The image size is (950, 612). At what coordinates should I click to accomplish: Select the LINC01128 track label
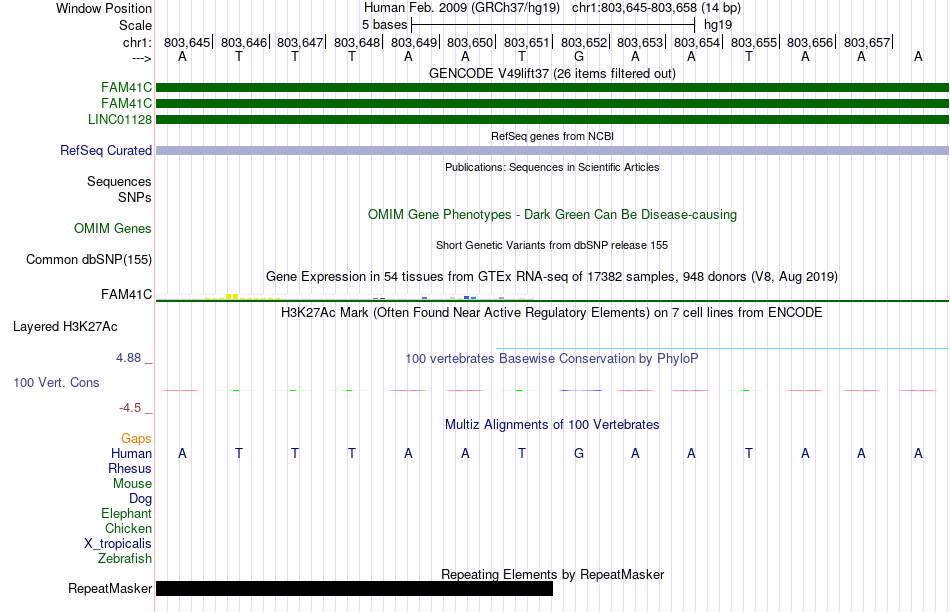pyautogui.click(x=119, y=119)
